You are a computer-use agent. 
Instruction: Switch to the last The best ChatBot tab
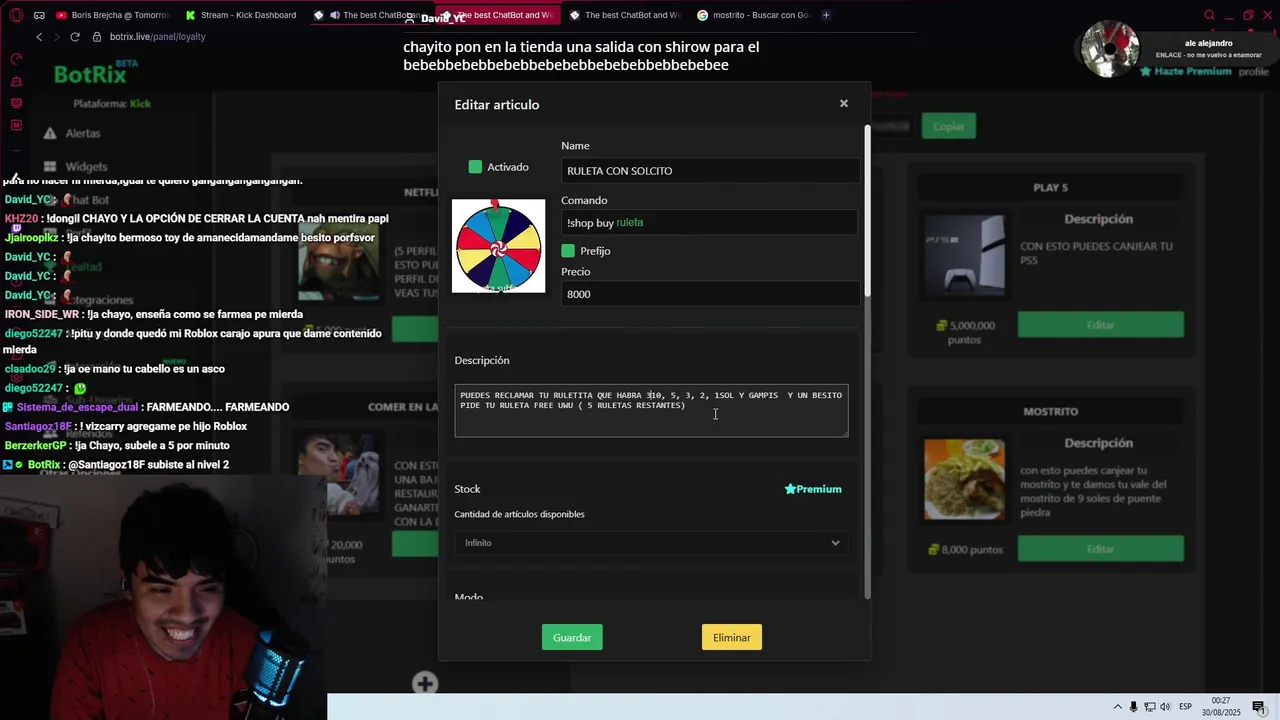(x=624, y=15)
